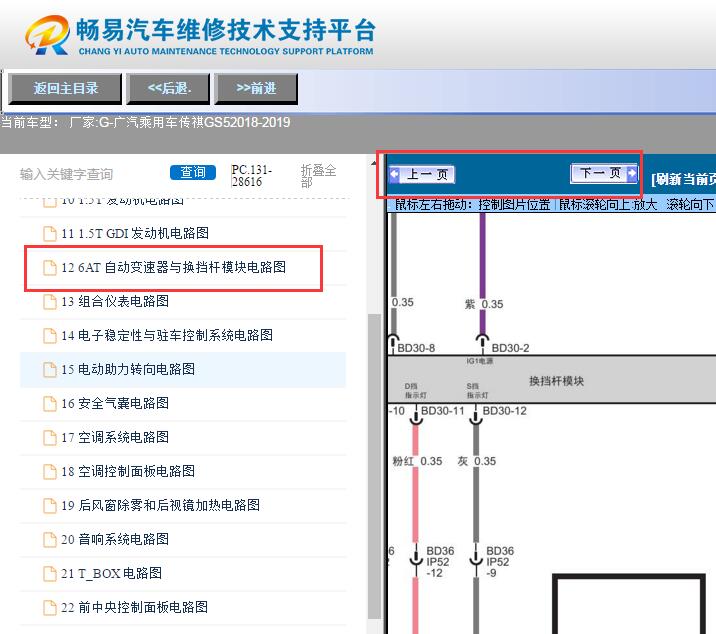Click the 换挡杆模块 label in the diagram
Screen dimensions: 716x634
pyautogui.click(x=556, y=381)
